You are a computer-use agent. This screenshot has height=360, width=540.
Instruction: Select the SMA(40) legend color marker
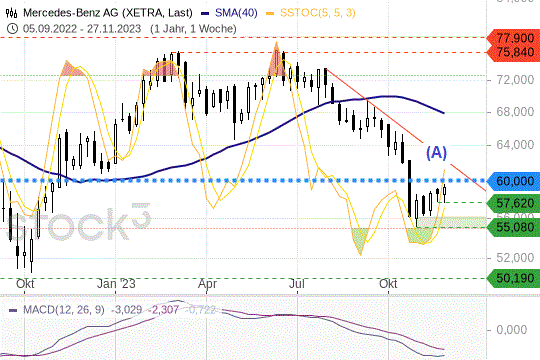(205, 14)
